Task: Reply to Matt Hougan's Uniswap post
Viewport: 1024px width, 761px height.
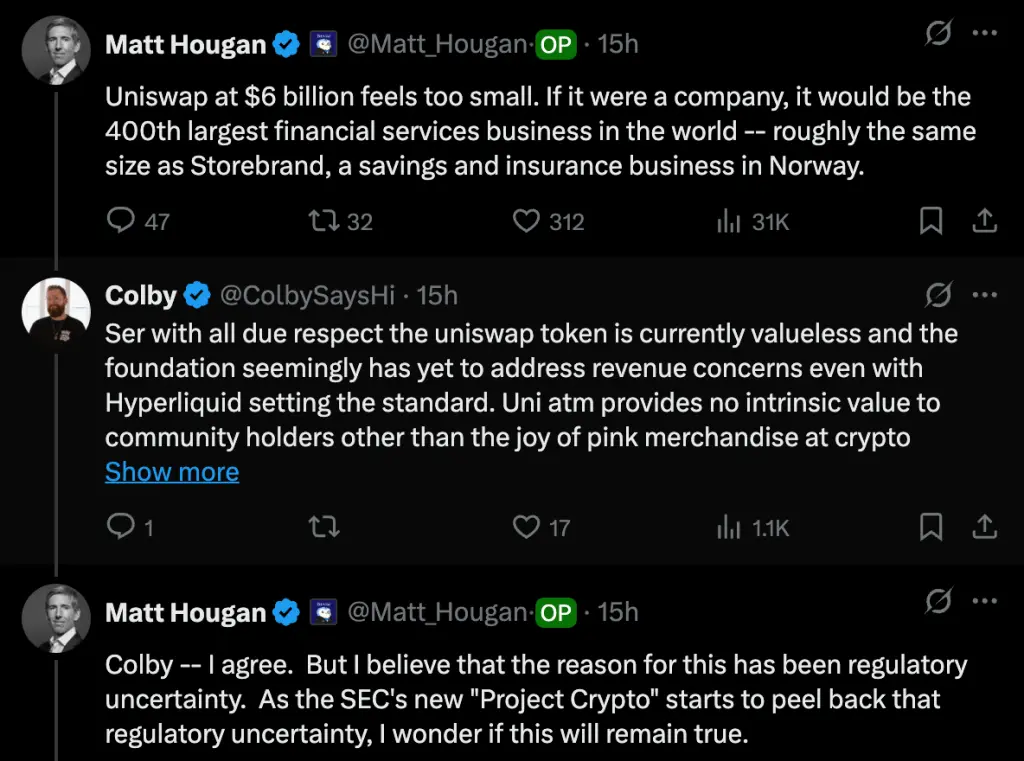Action: click(121, 221)
